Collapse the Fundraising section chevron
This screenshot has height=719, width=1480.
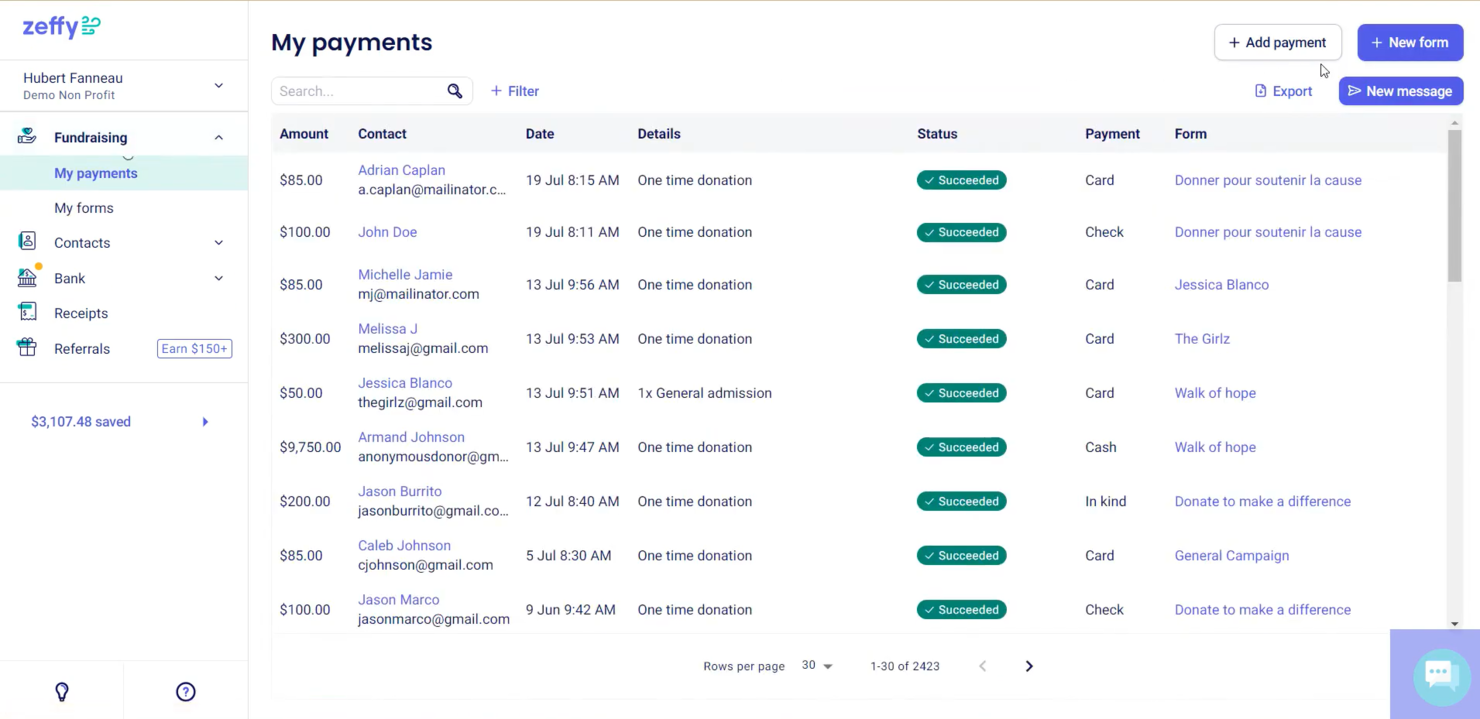tap(218, 136)
